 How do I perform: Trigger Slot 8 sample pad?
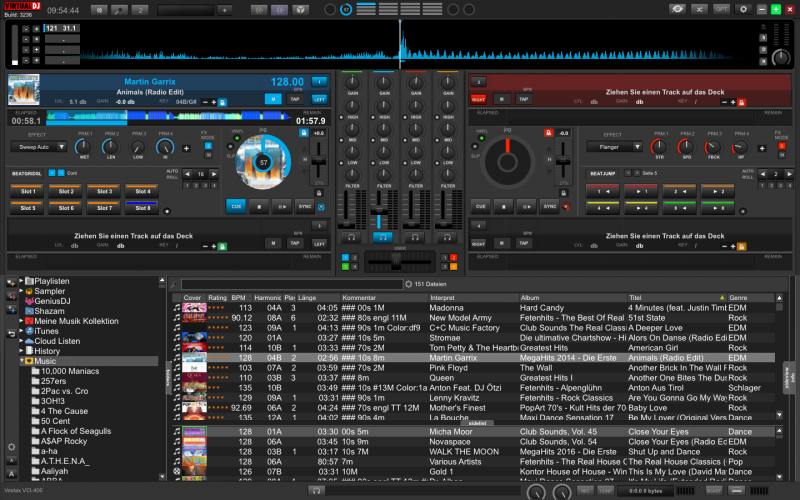141,208
